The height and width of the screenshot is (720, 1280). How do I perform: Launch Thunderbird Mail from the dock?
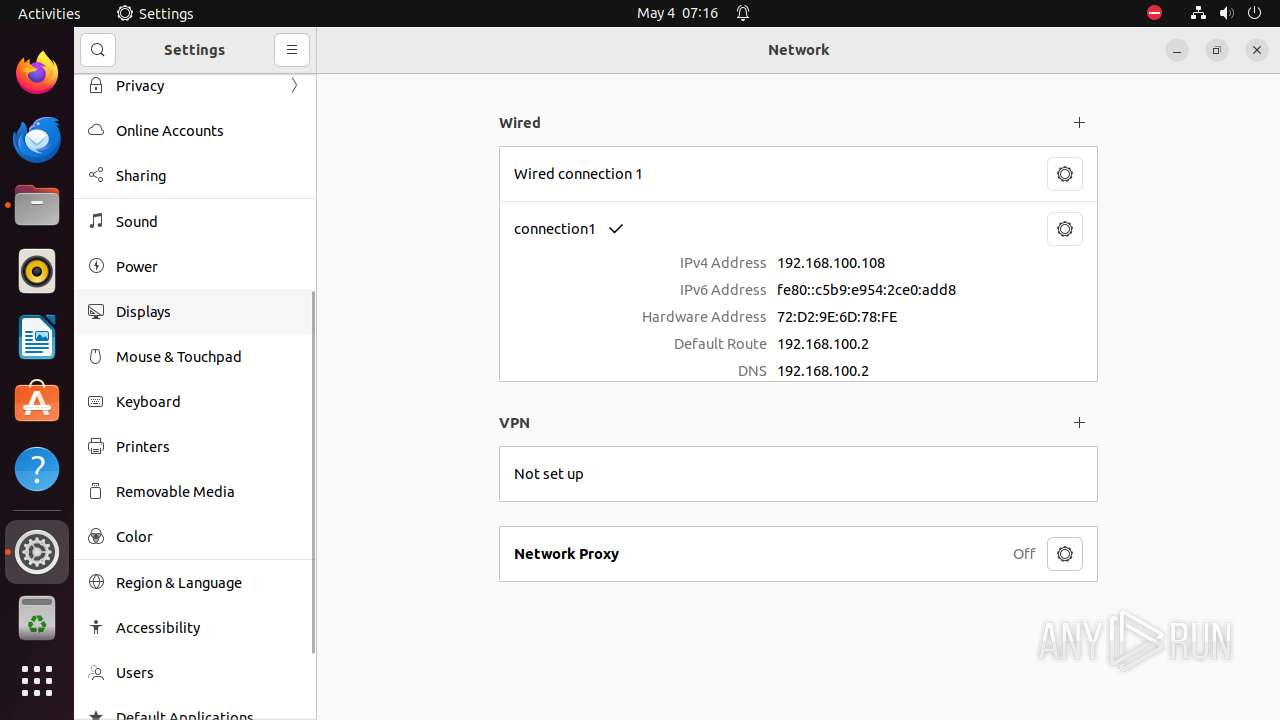(37, 139)
